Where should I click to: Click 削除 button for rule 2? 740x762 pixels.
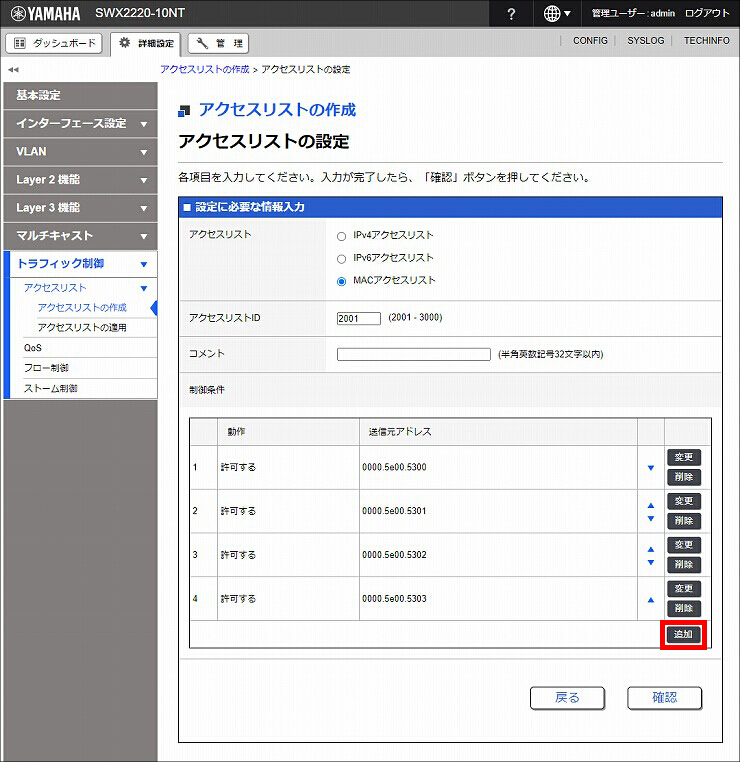[684, 521]
